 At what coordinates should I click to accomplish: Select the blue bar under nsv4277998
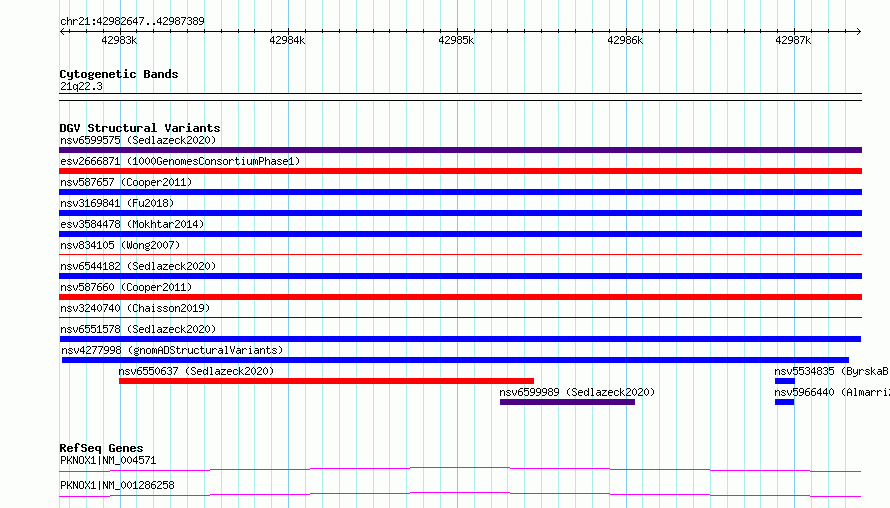455,360
